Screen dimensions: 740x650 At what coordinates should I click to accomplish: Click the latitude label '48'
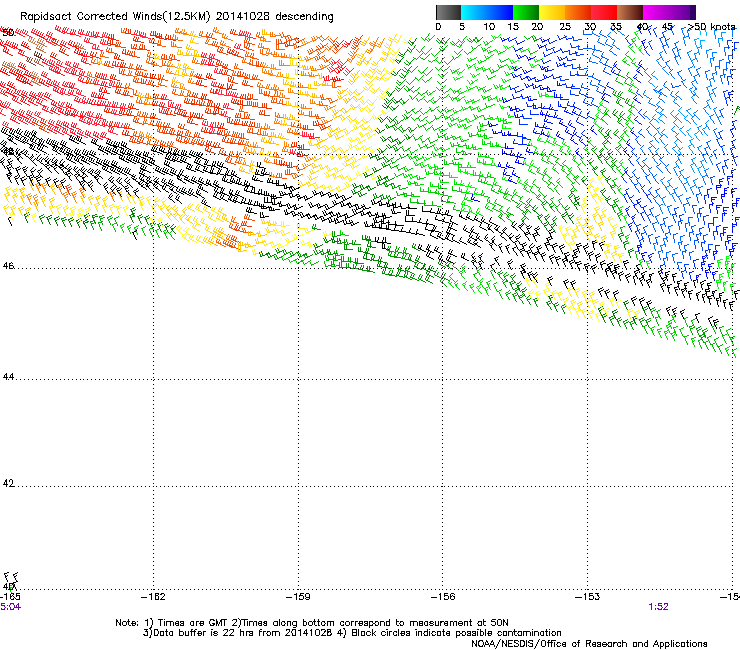[x=8, y=152]
